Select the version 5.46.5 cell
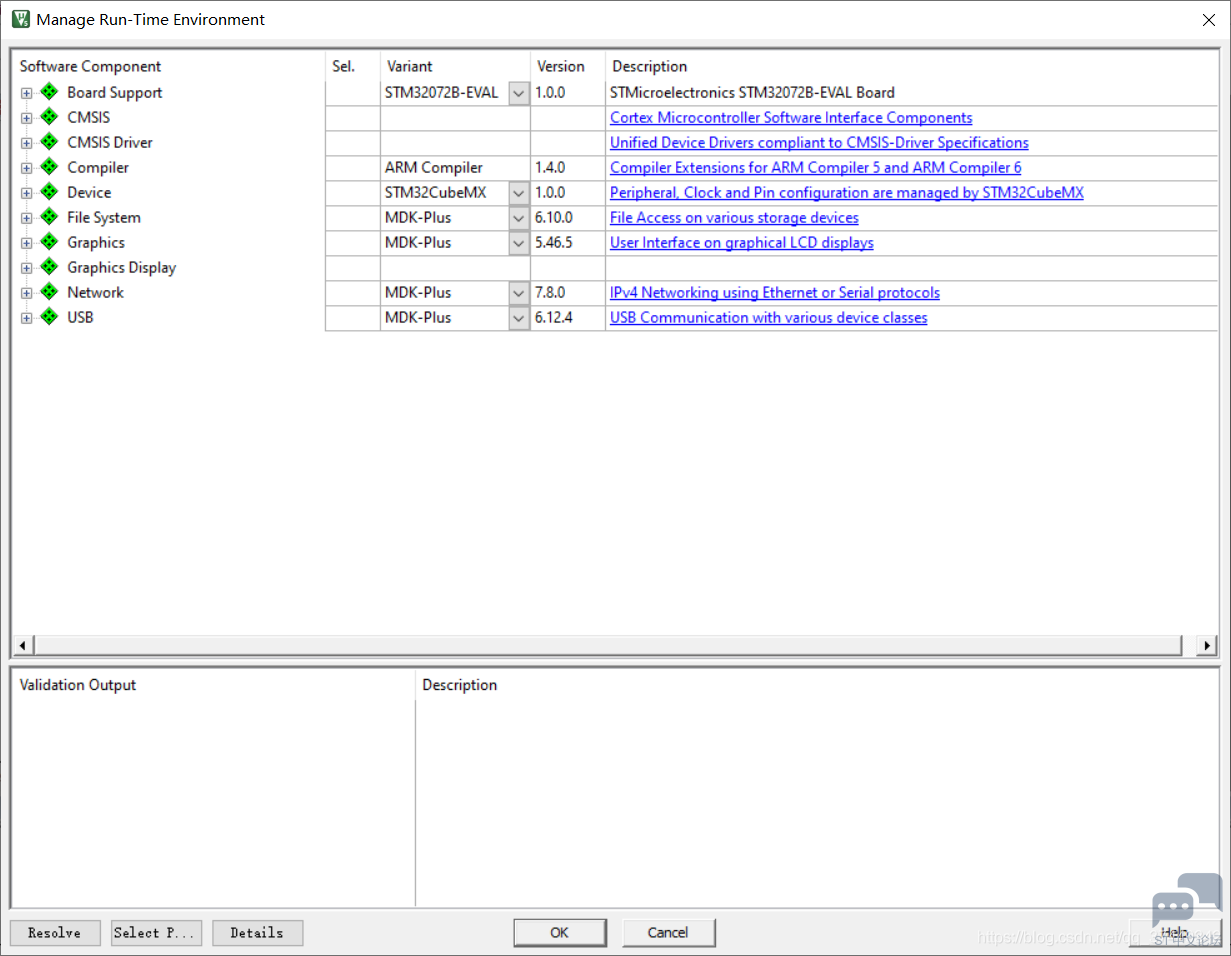Image resolution: width=1231 pixels, height=956 pixels. pos(568,243)
